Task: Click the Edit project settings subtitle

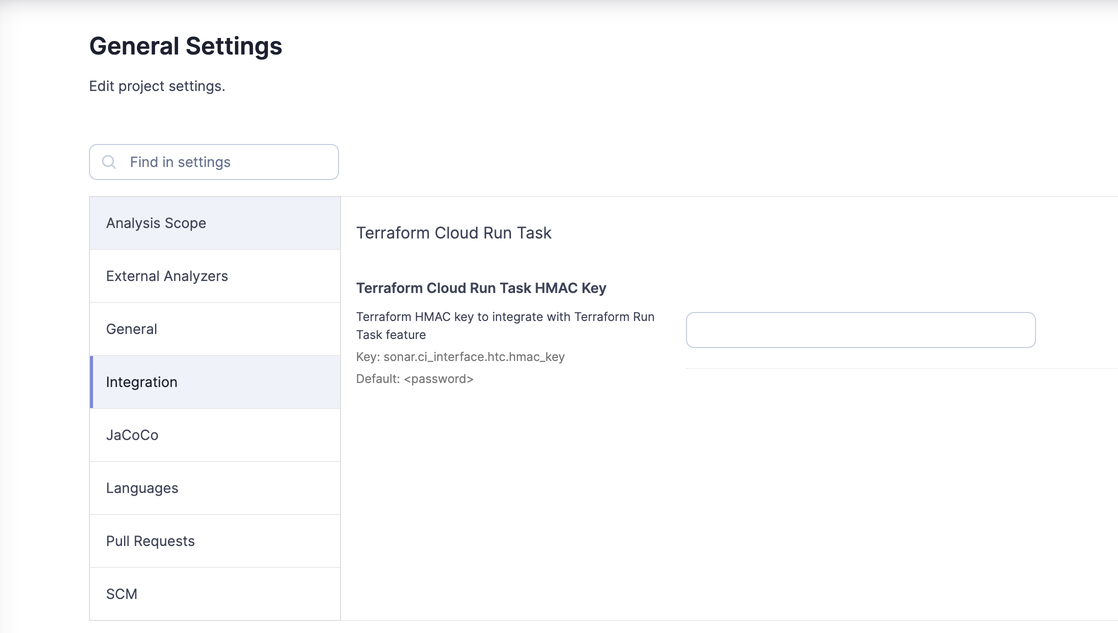Action: (156, 86)
